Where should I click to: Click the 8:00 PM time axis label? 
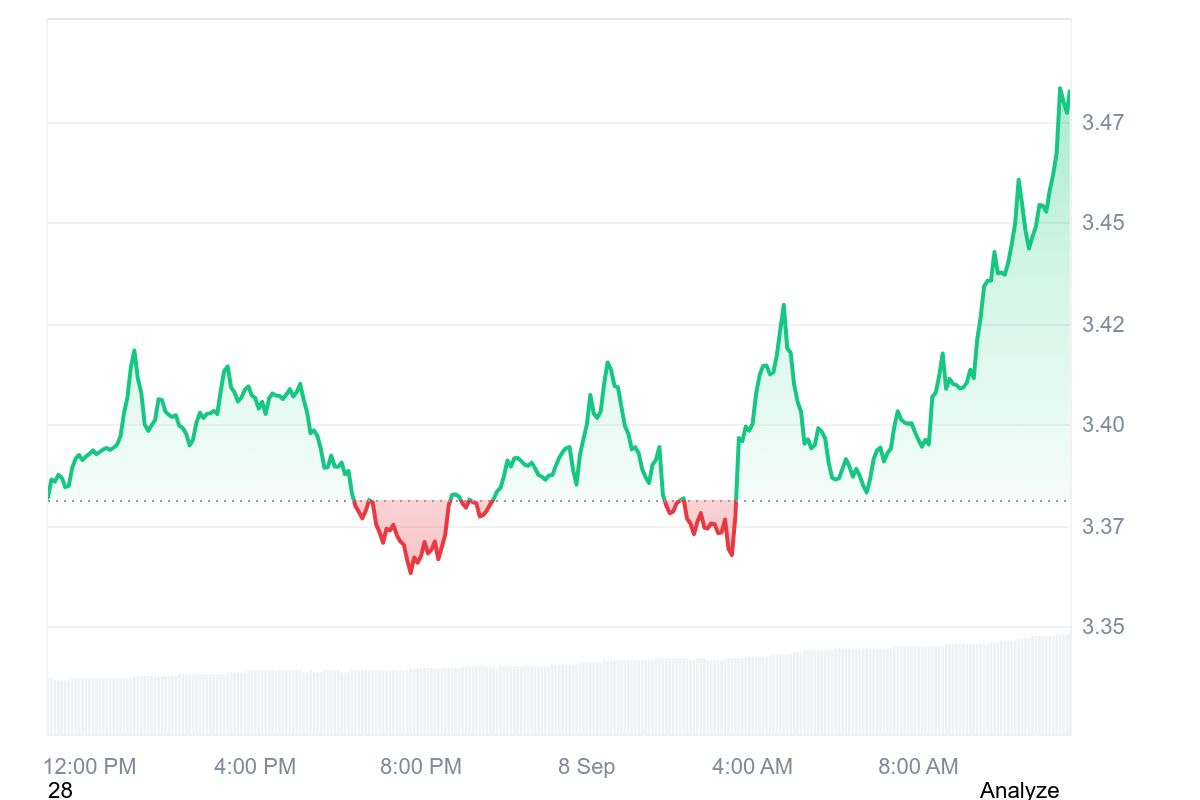click(421, 767)
